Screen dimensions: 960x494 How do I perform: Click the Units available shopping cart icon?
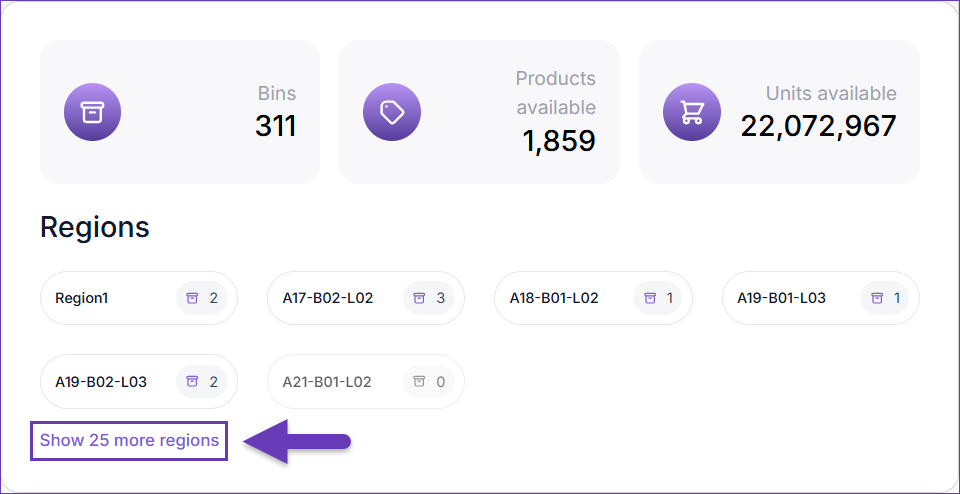click(x=692, y=112)
